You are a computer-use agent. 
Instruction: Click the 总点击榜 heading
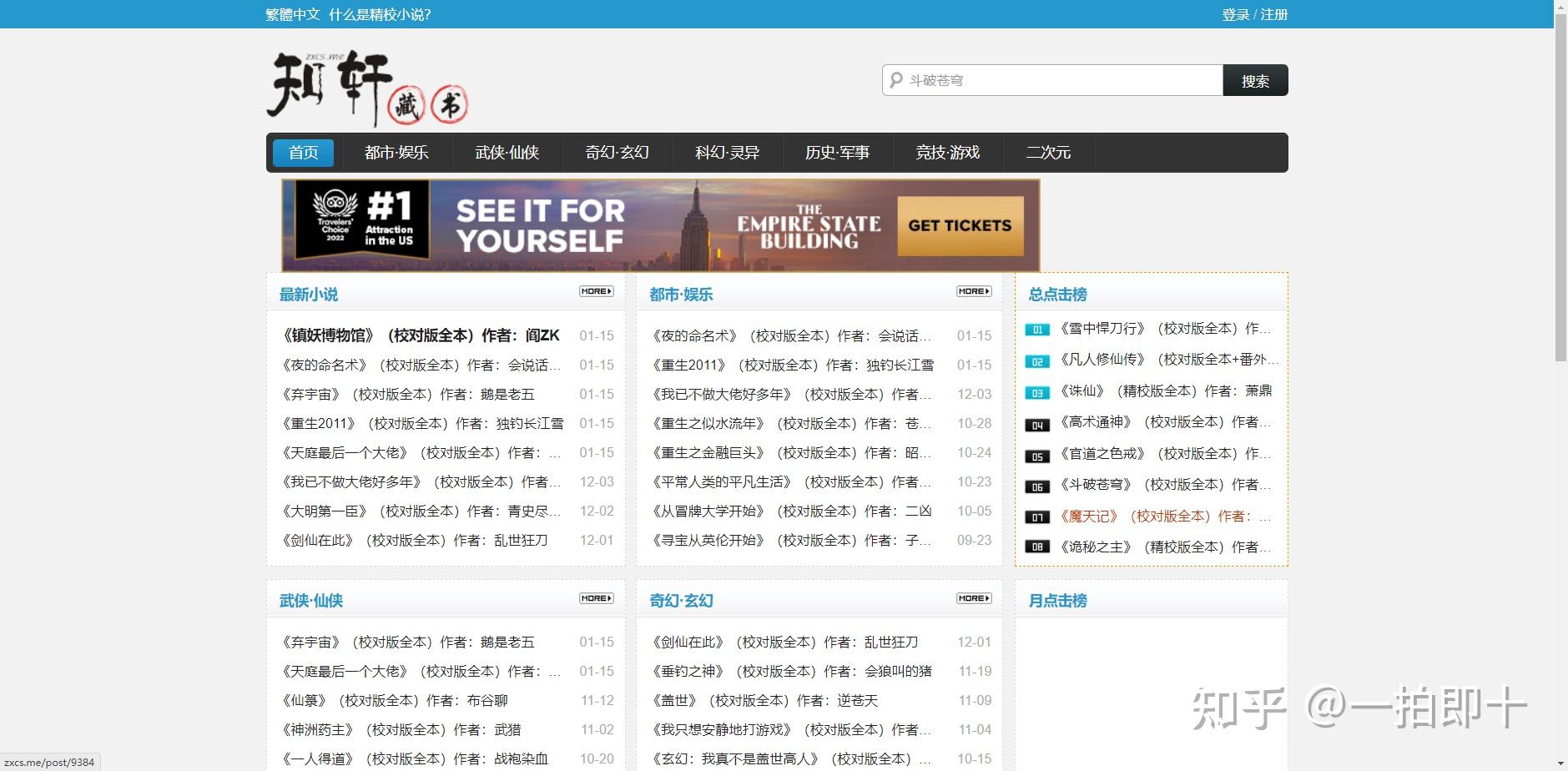[x=1057, y=295]
